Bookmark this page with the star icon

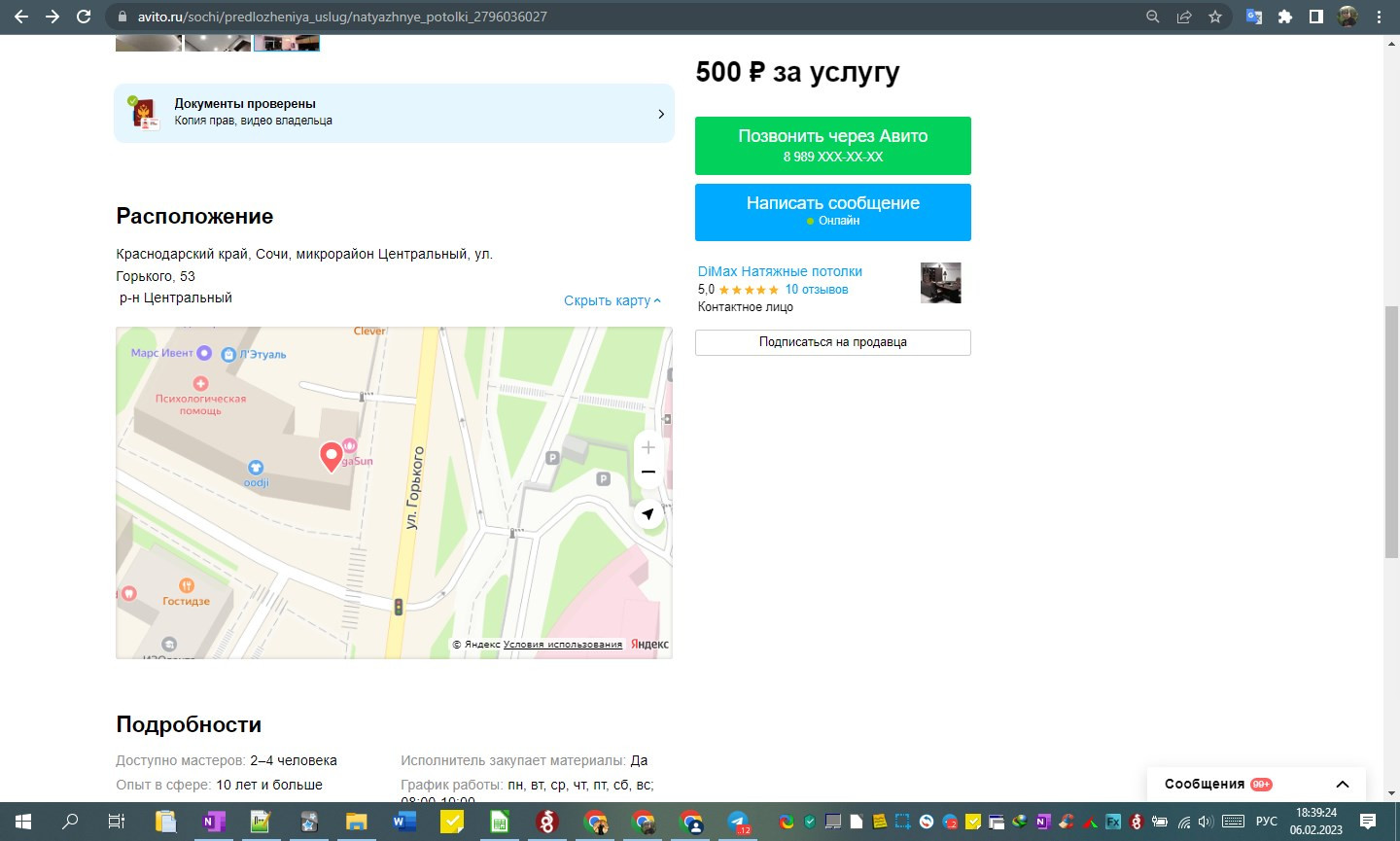tap(1215, 17)
